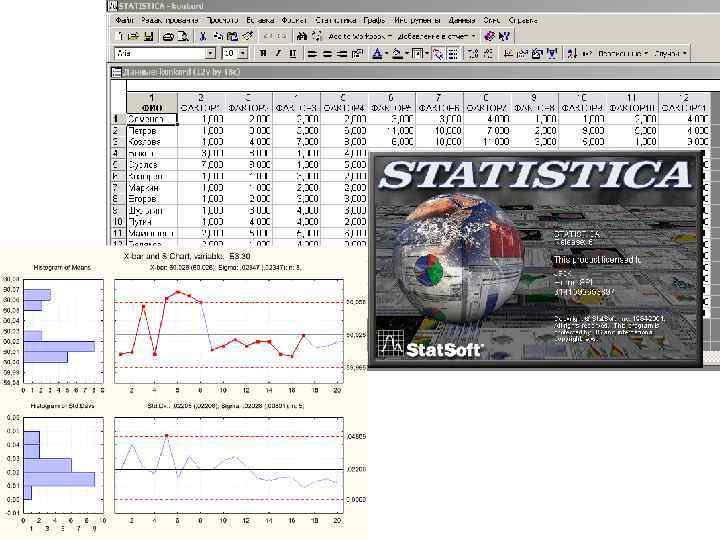Sort the data using the sort arrows icon
The image size is (720, 540).
572,53
